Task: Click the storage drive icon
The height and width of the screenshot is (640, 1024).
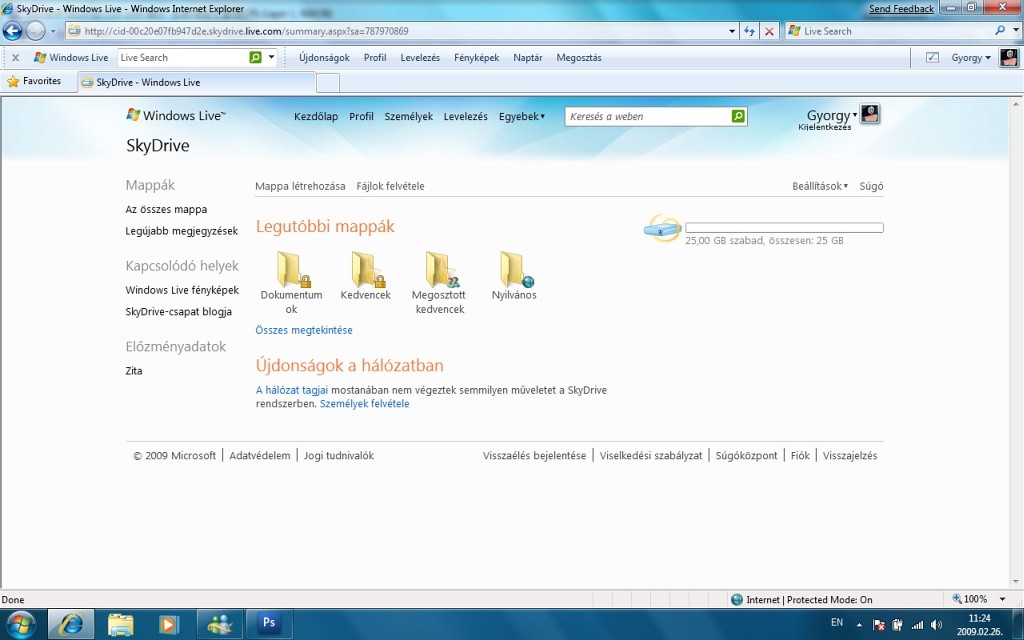Action: pos(662,228)
